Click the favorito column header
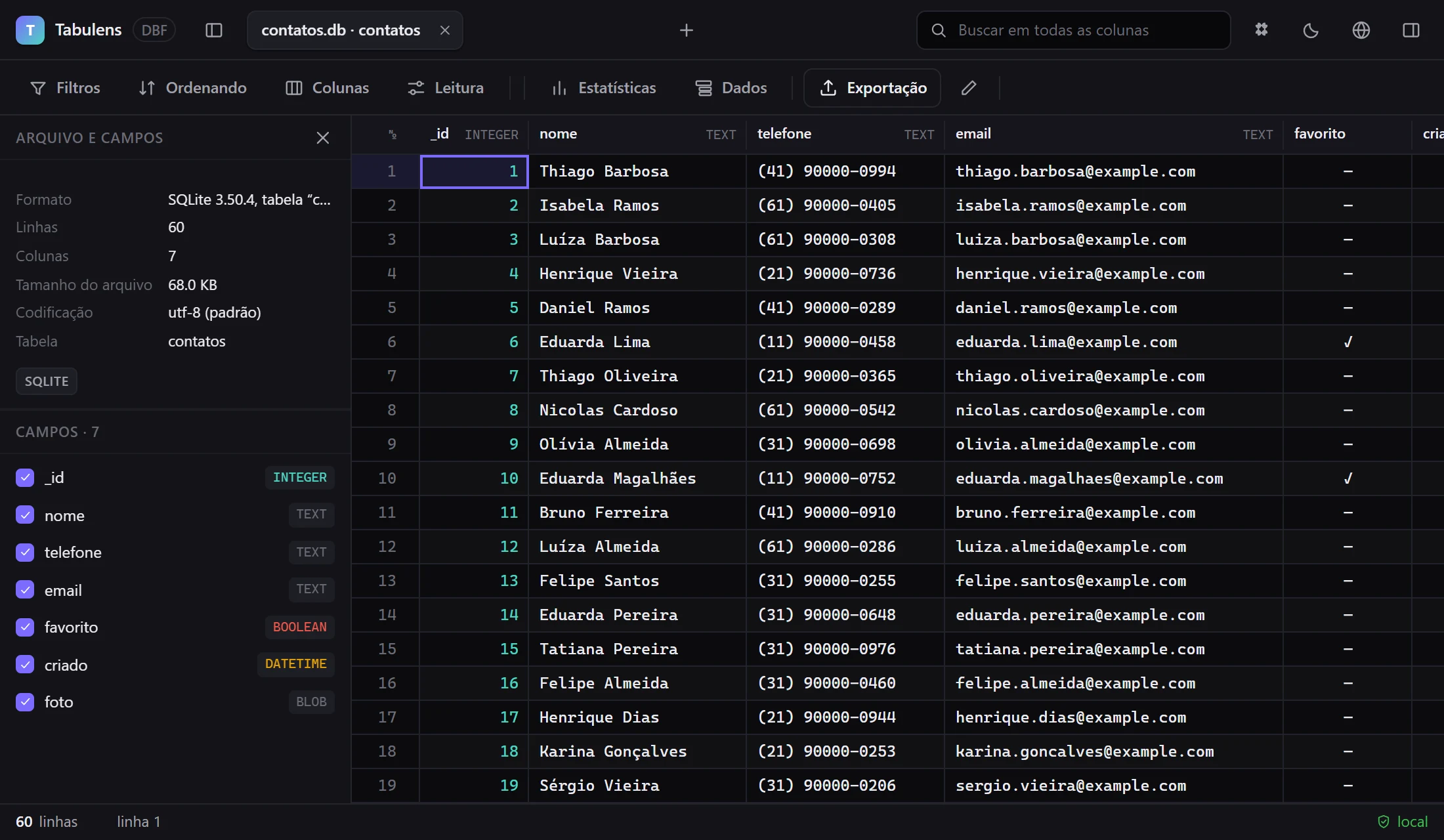1444x840 pixels. pos(1348,135)
